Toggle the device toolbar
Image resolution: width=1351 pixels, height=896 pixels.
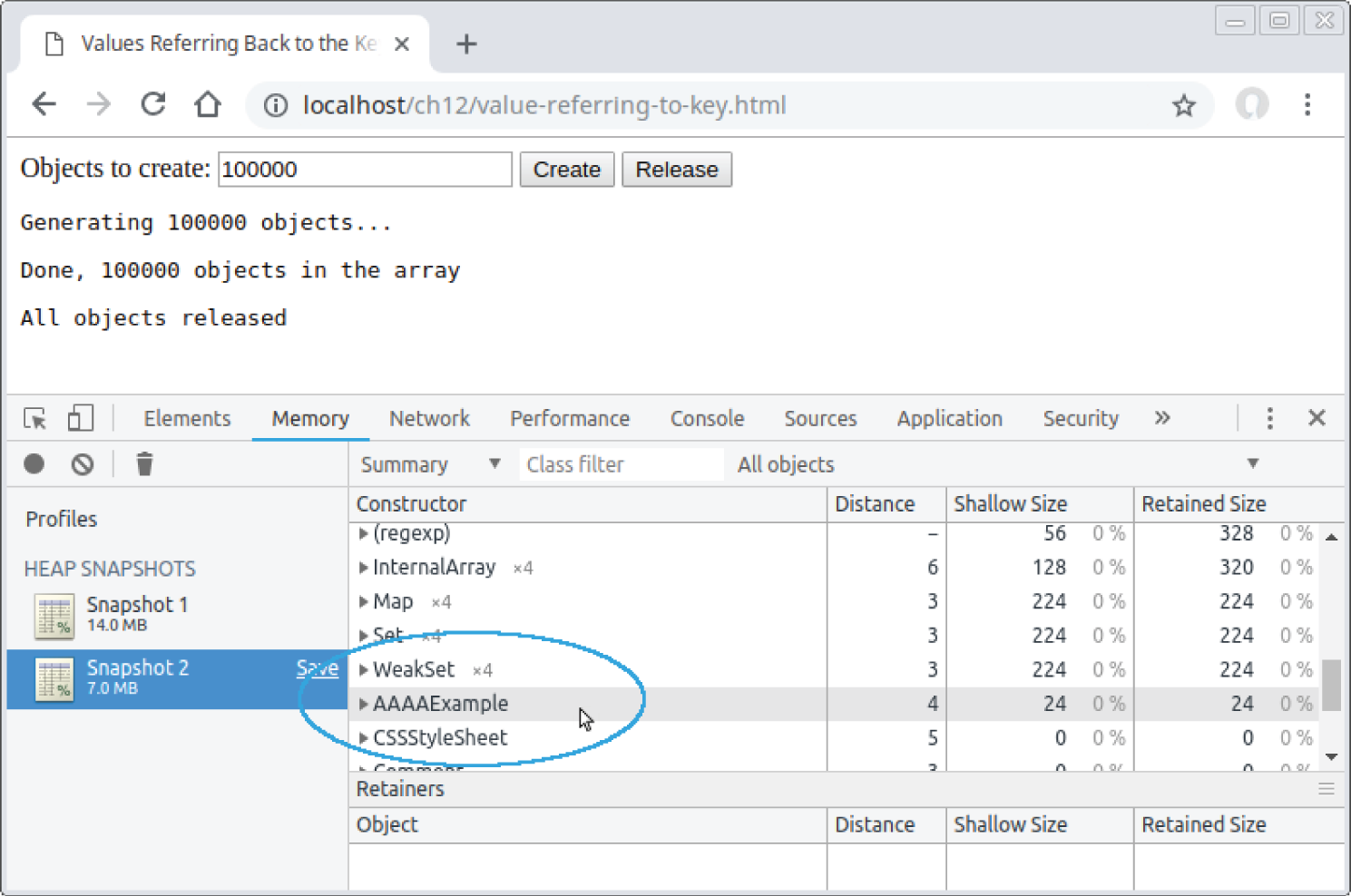pyautogui.click(x=80, y=418)
